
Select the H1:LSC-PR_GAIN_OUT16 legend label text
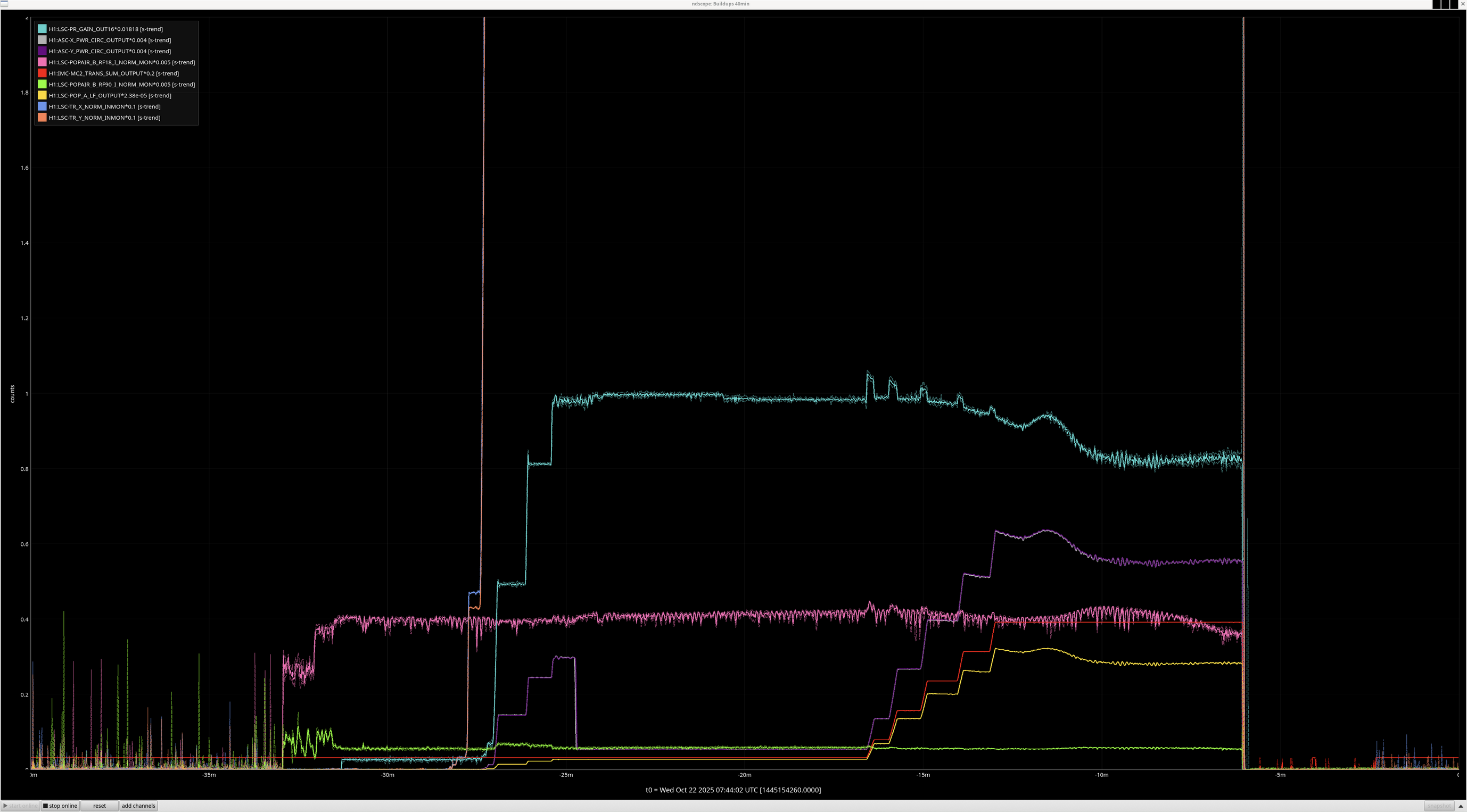click(x=105, y=29)
